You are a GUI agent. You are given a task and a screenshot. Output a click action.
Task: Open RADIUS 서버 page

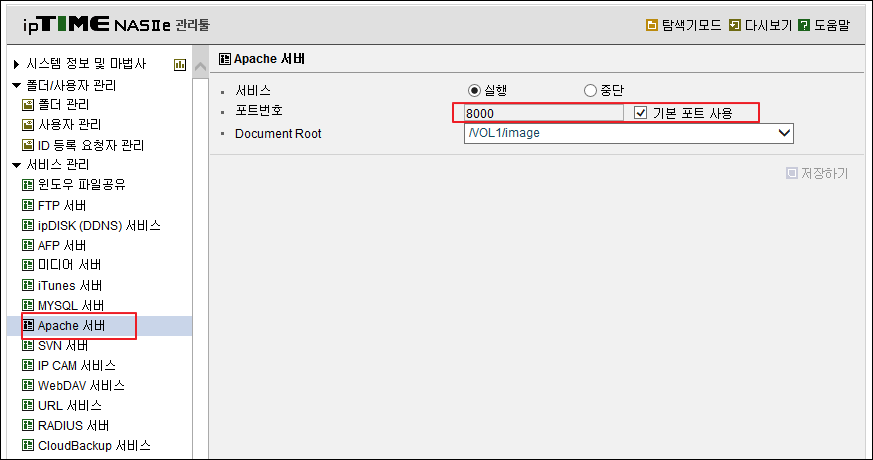[x=73, y=425]
